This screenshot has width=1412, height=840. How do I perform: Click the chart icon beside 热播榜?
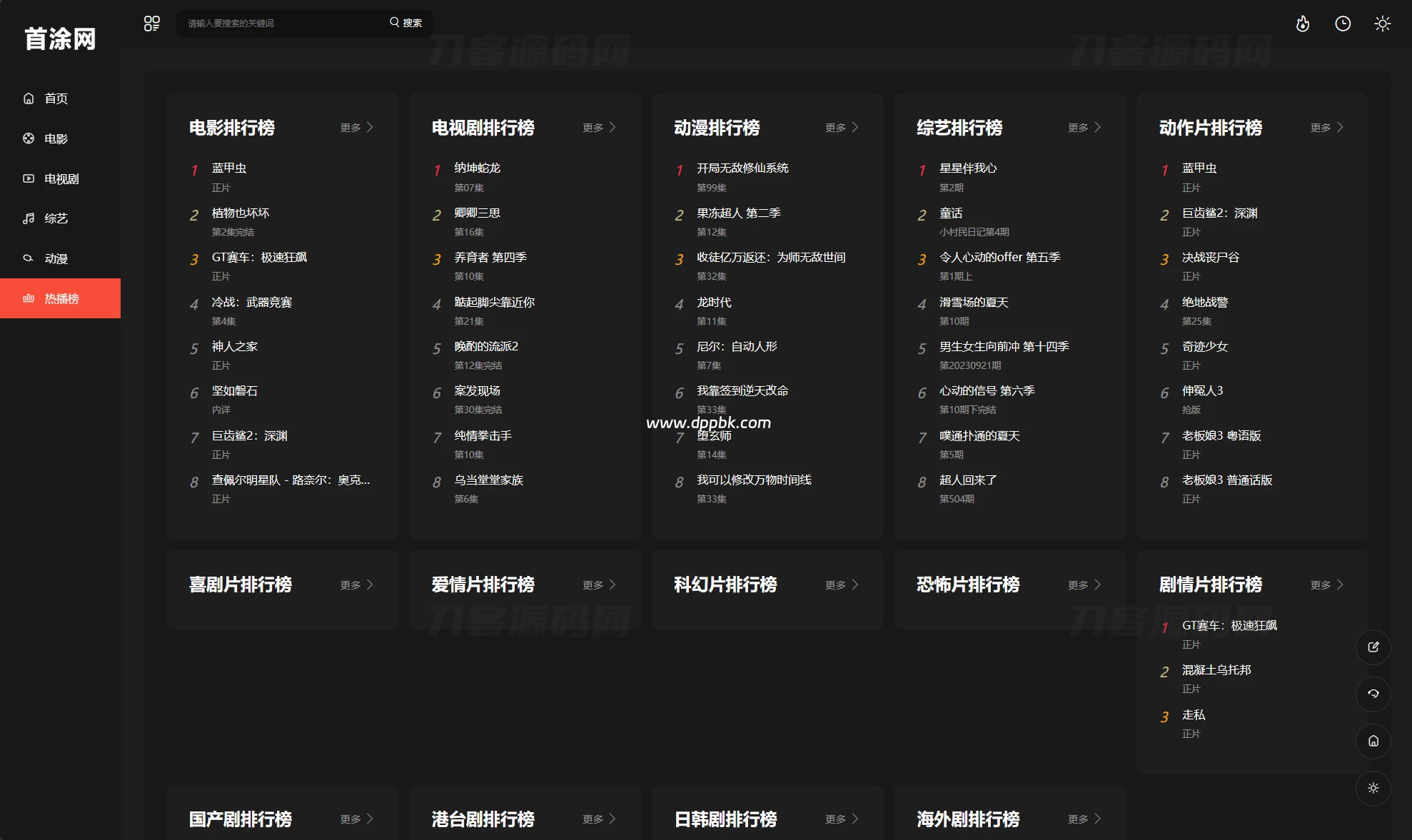click(x=29, y=298)
